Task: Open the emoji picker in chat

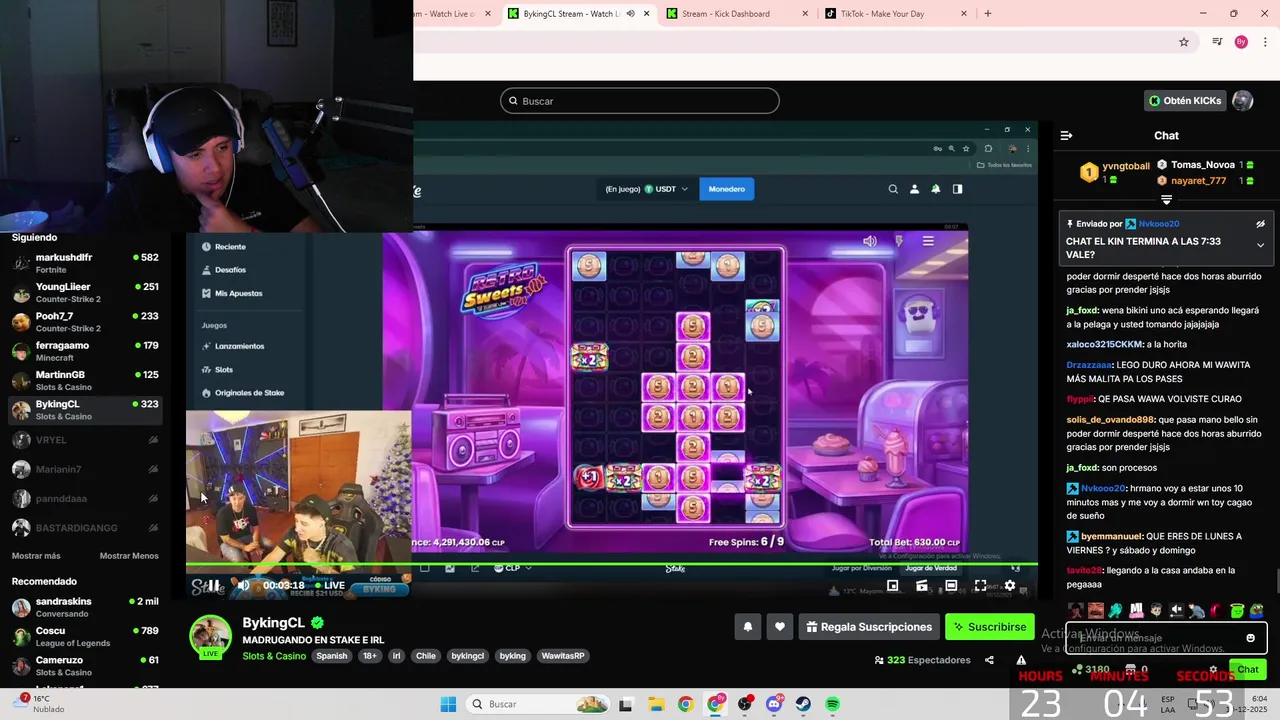Action: (x=1250, y=638)
